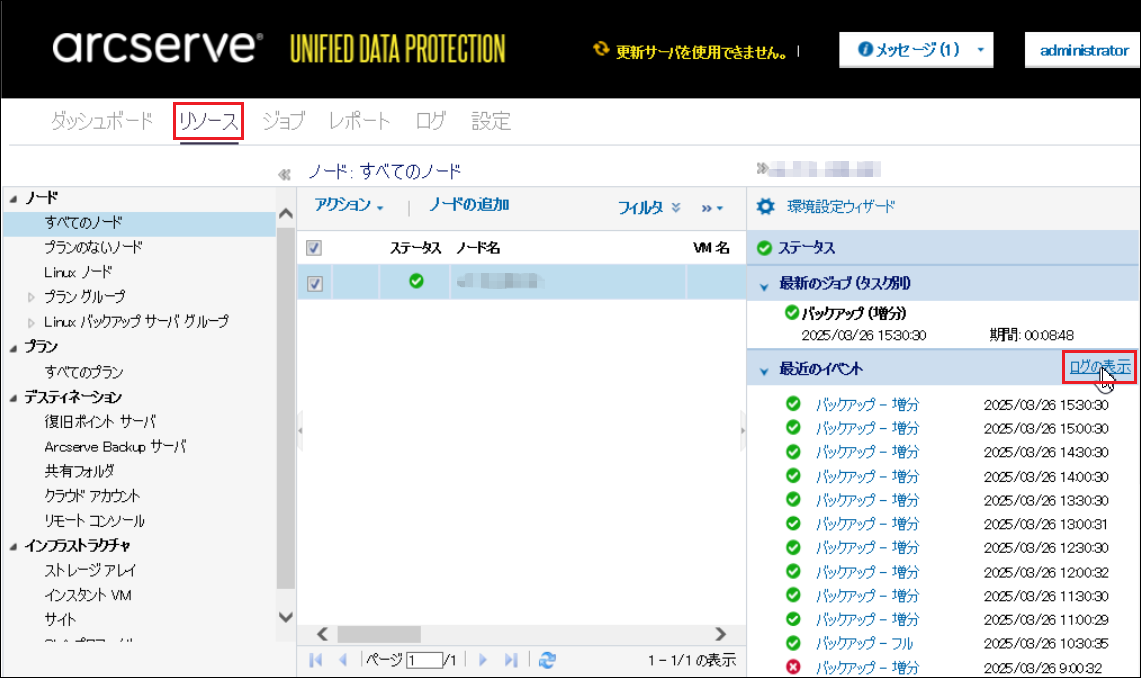Click the failed red icon at 9:00:32
Screen dimensions: 1141x678
click(793, 666)
